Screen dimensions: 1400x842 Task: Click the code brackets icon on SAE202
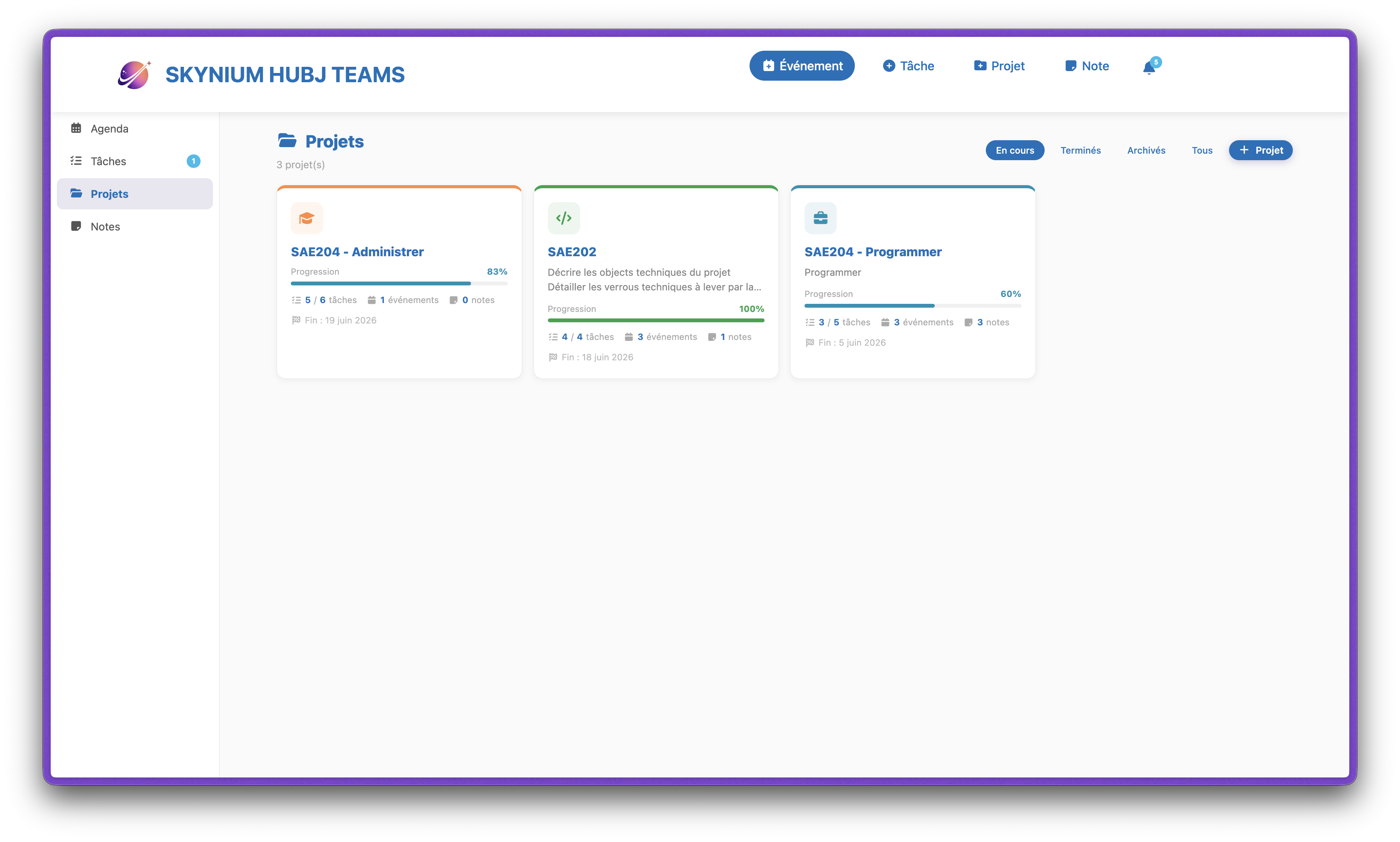tap(564, 218)
